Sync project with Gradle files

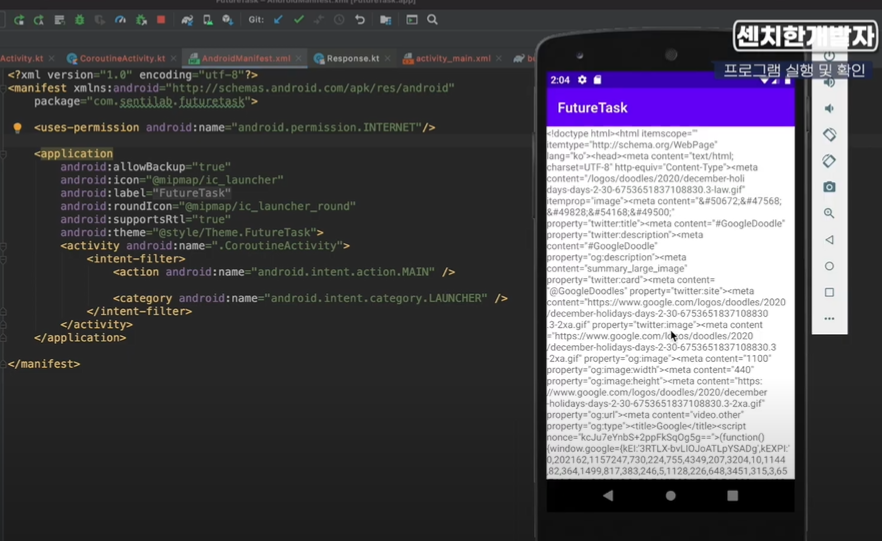187,20
